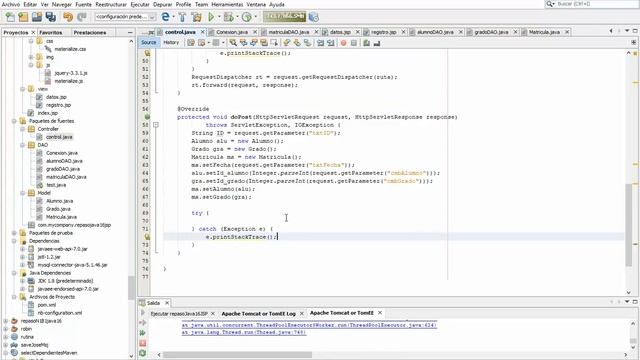The image size is (640, 360).
Task: Collapse the Archivos de Proyecto node
Action: click(x=14, y=297)
